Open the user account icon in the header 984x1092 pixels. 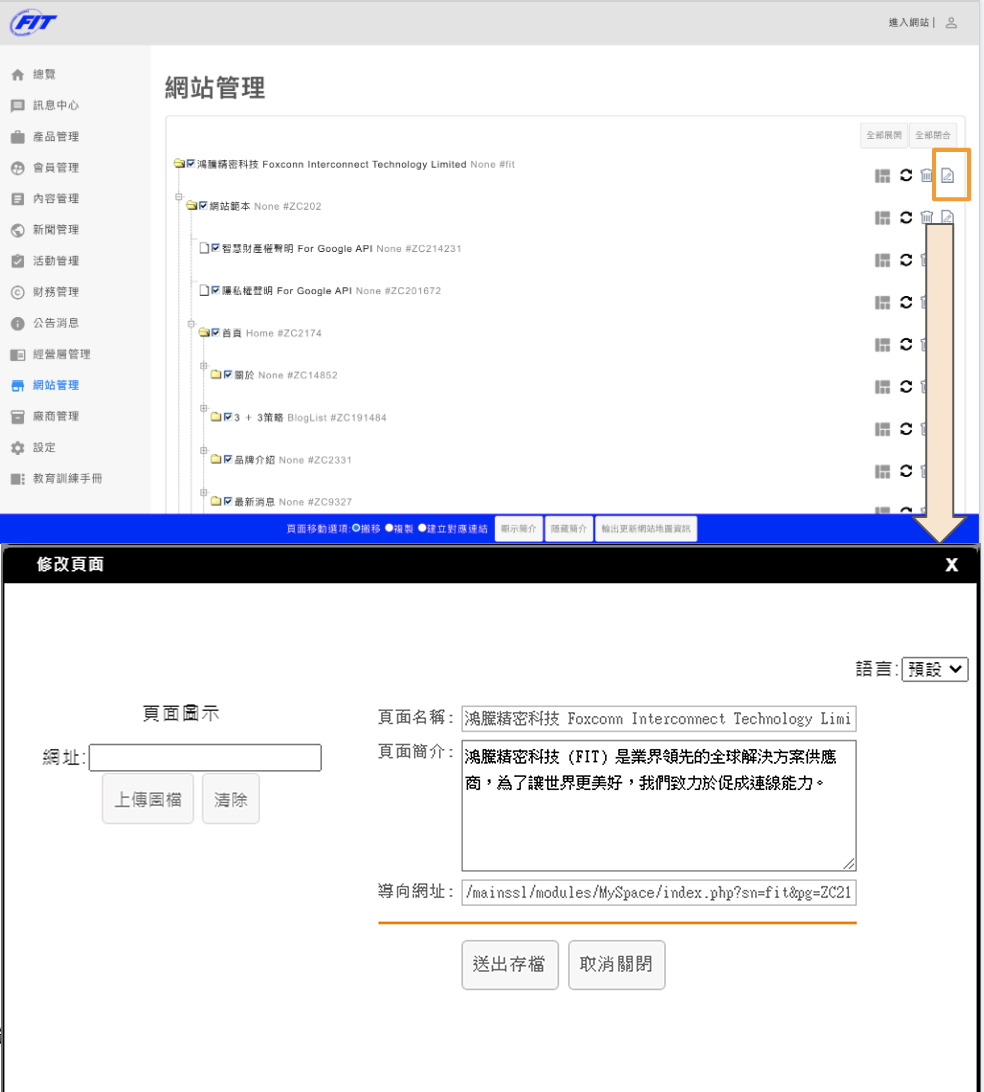click(951, 23)
